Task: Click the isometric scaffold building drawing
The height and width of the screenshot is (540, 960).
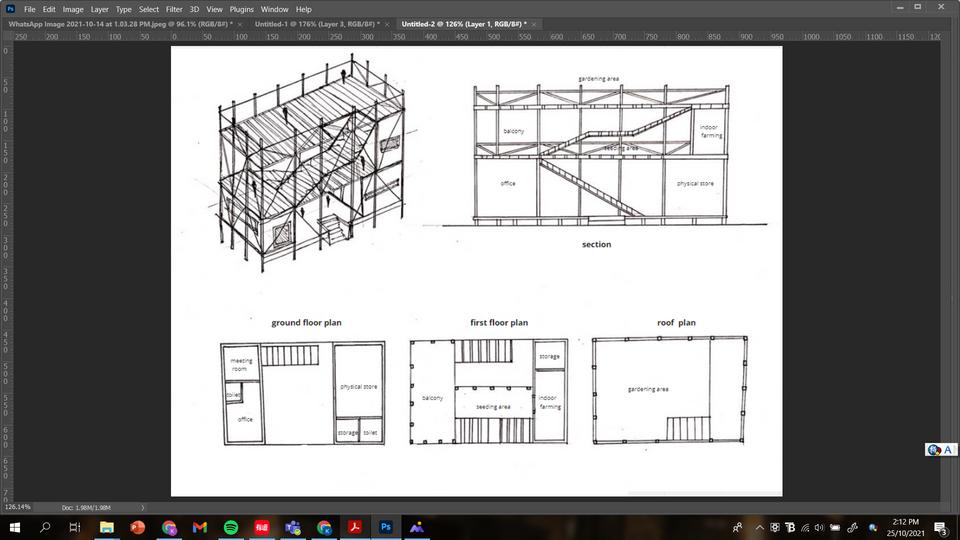Action: click(x=312, y=162)
